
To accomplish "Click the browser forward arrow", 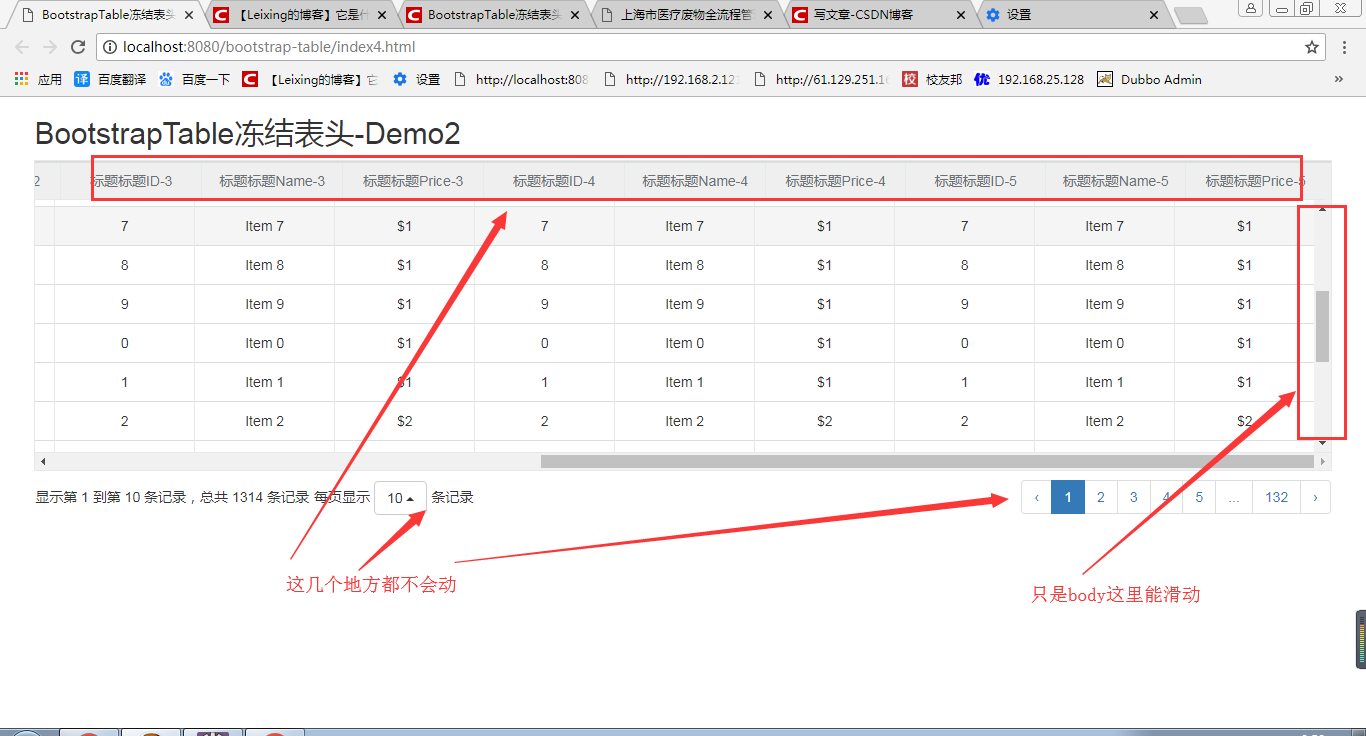I will tap(50, 47).
